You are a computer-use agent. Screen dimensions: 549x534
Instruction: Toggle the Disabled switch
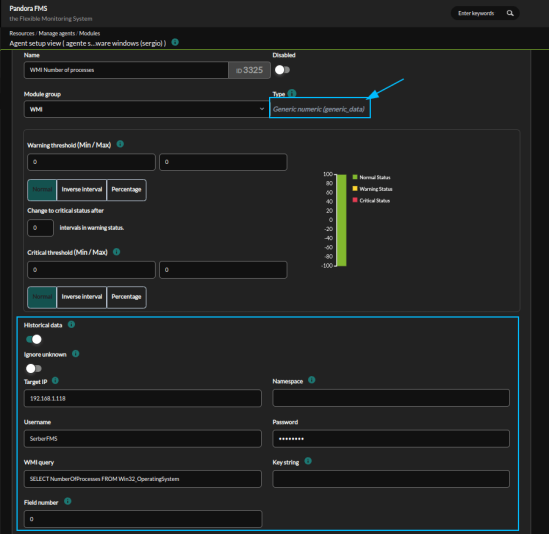point(282,70)
